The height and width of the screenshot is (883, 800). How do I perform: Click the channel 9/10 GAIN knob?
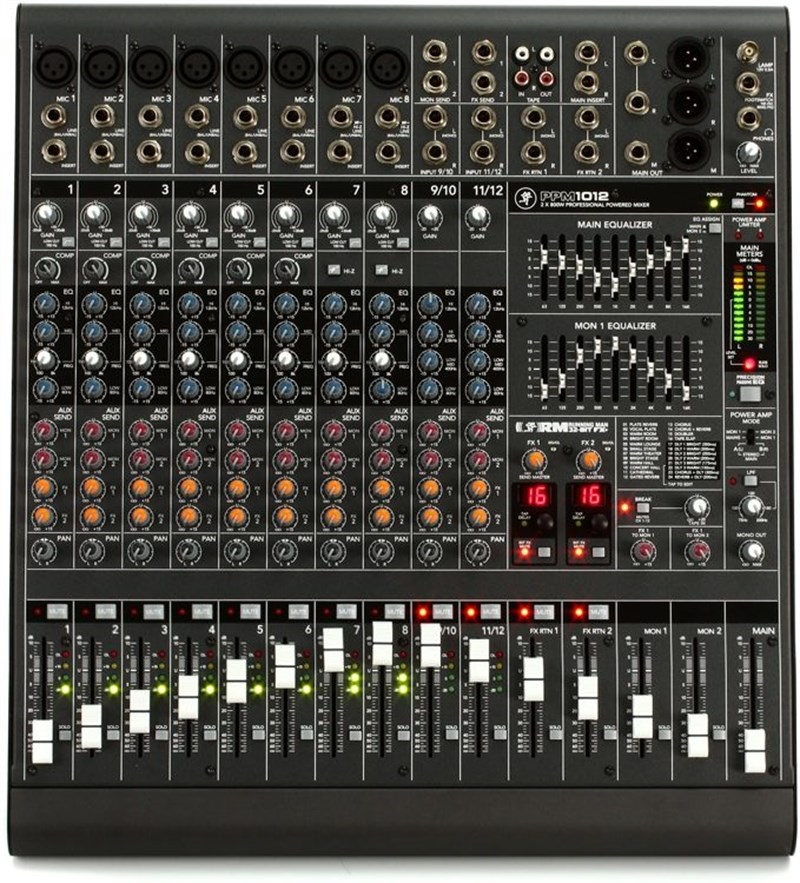click(430, 215)
